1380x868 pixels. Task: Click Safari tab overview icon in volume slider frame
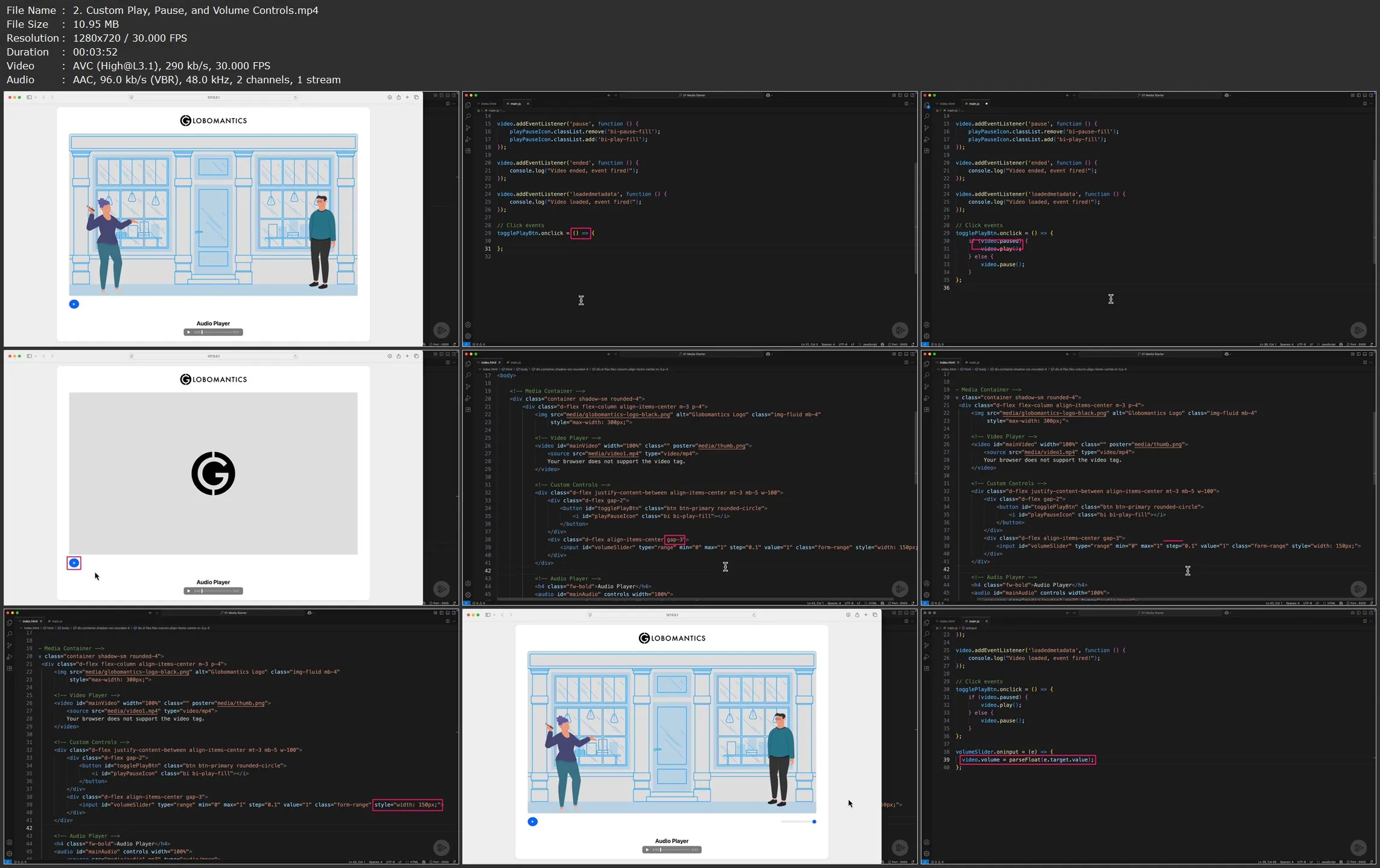click(x=875, y=615)
